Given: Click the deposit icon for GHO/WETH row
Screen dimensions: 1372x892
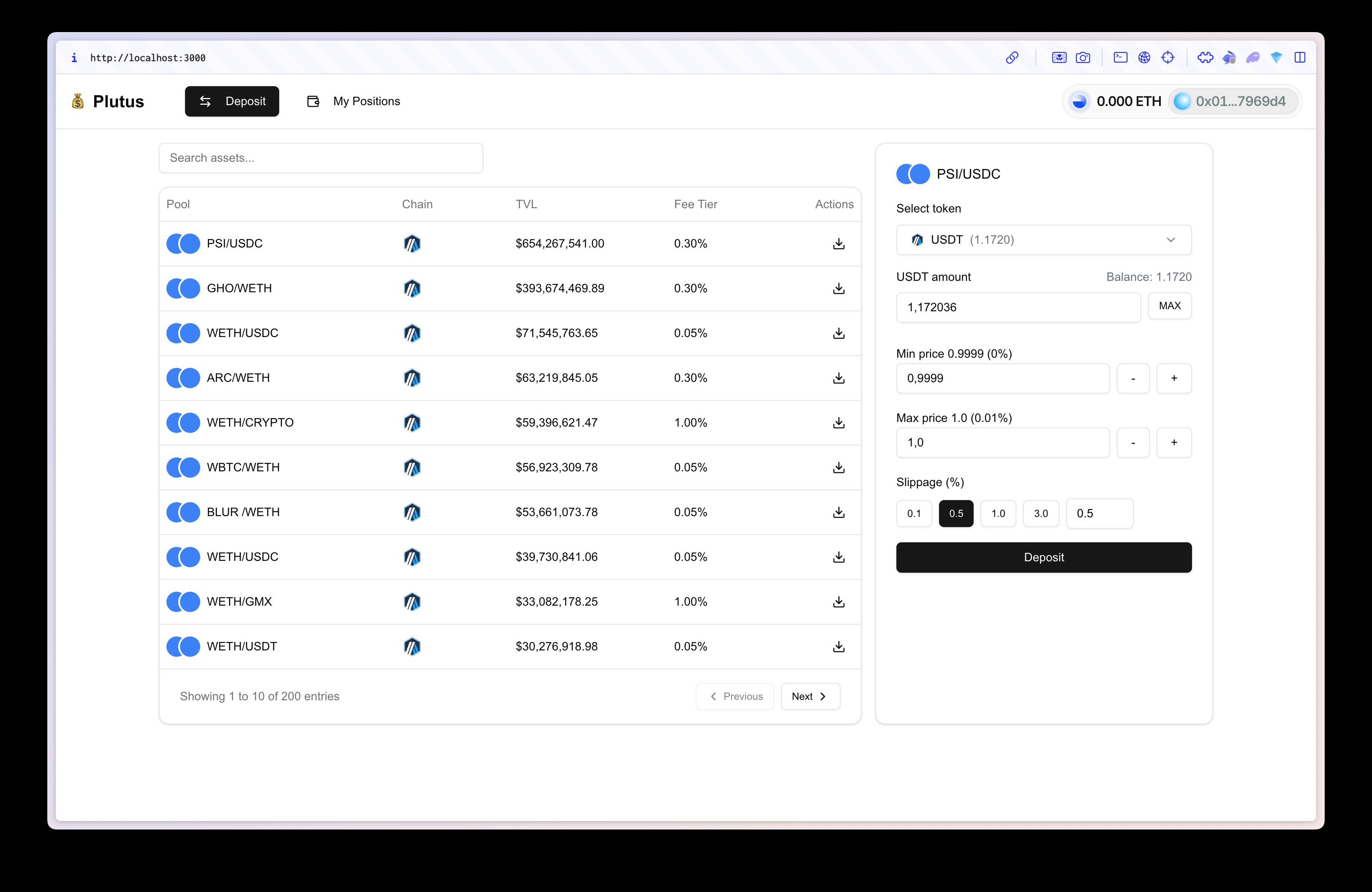Looking at the screenshot, I should pos(839,289).
